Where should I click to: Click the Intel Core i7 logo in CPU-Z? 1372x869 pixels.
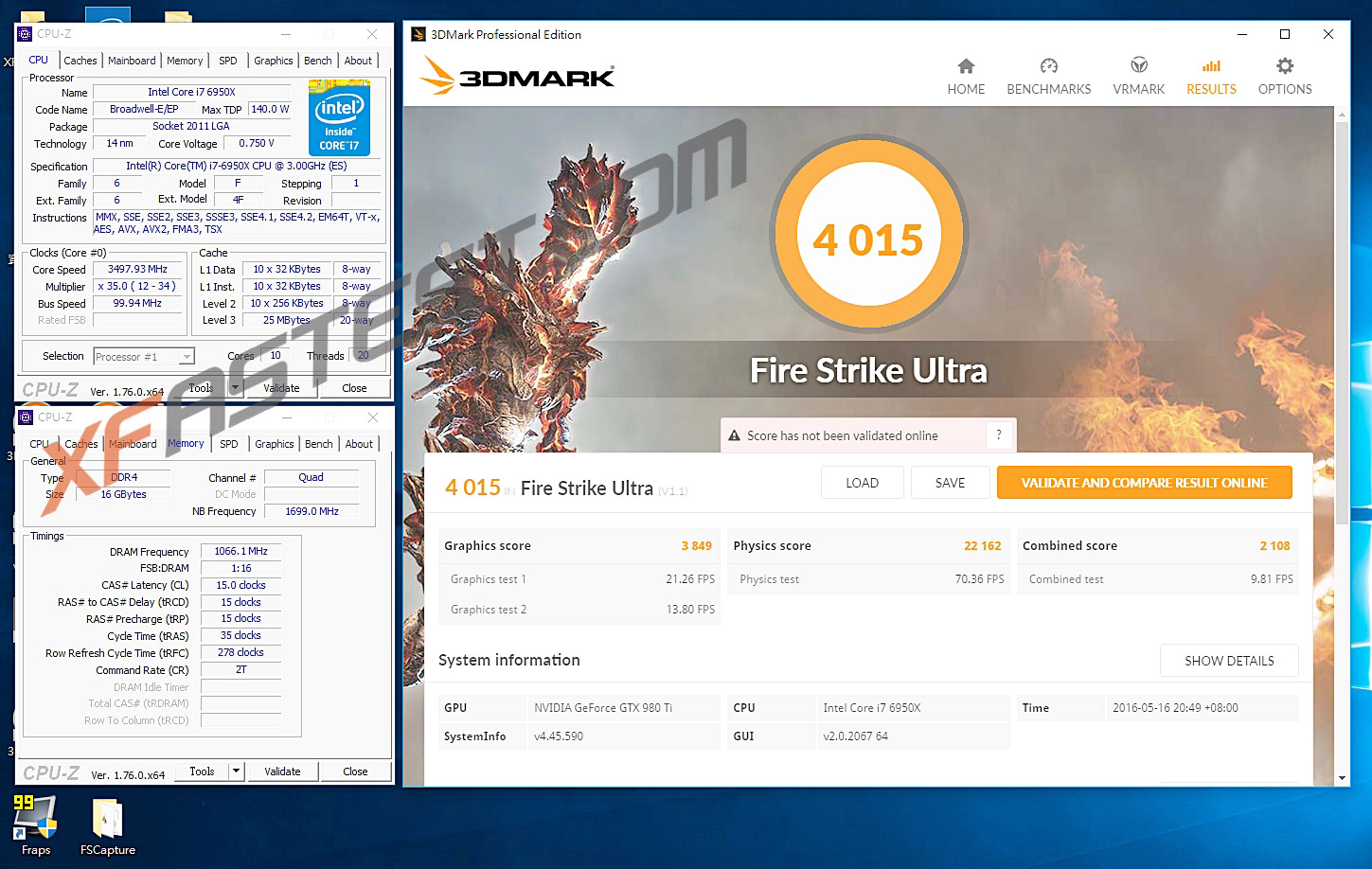pyautogui.click(x=339, y=117)
